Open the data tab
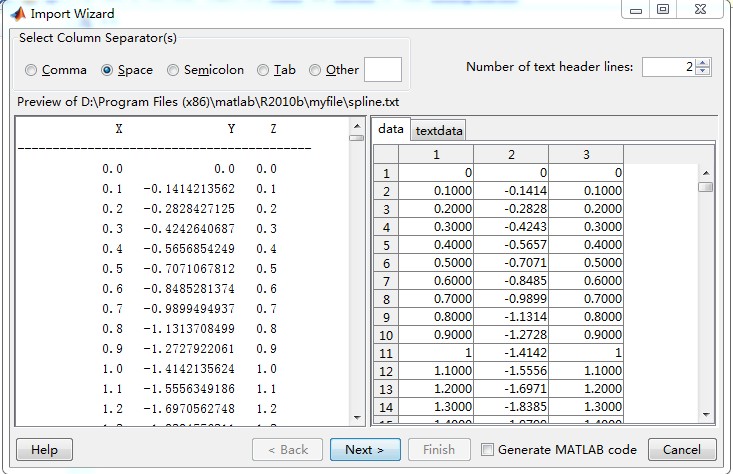The width and height of the screenshot is (733, 474). click(x=391, y=129)
